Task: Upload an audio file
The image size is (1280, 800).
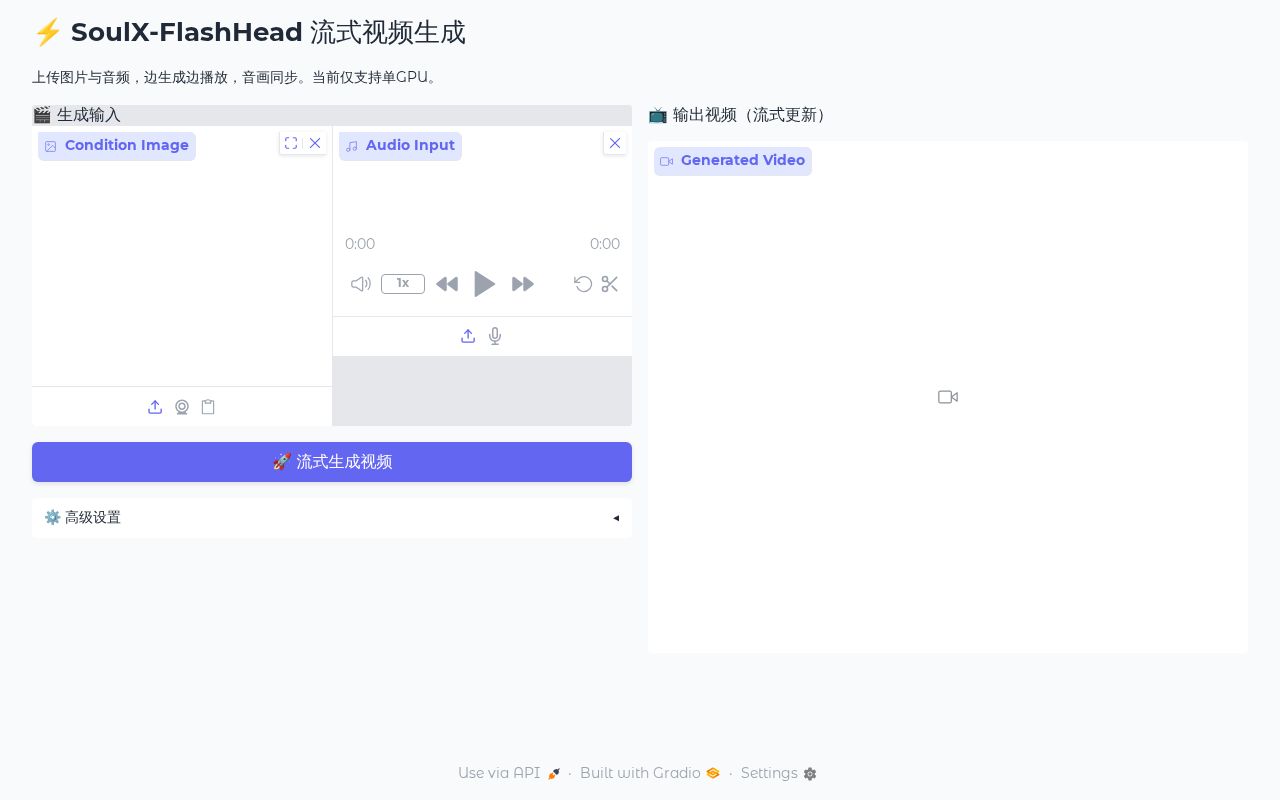Action: [468, 336]
